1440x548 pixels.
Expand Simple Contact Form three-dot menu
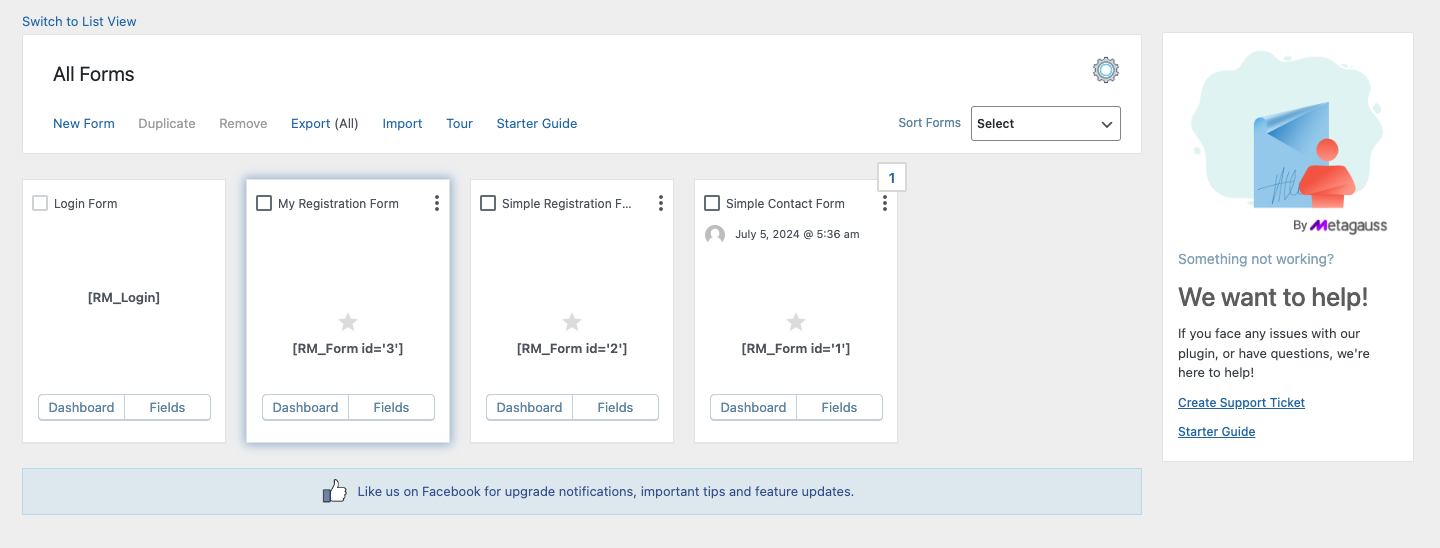pyautogui.click(x=885, y=203)
